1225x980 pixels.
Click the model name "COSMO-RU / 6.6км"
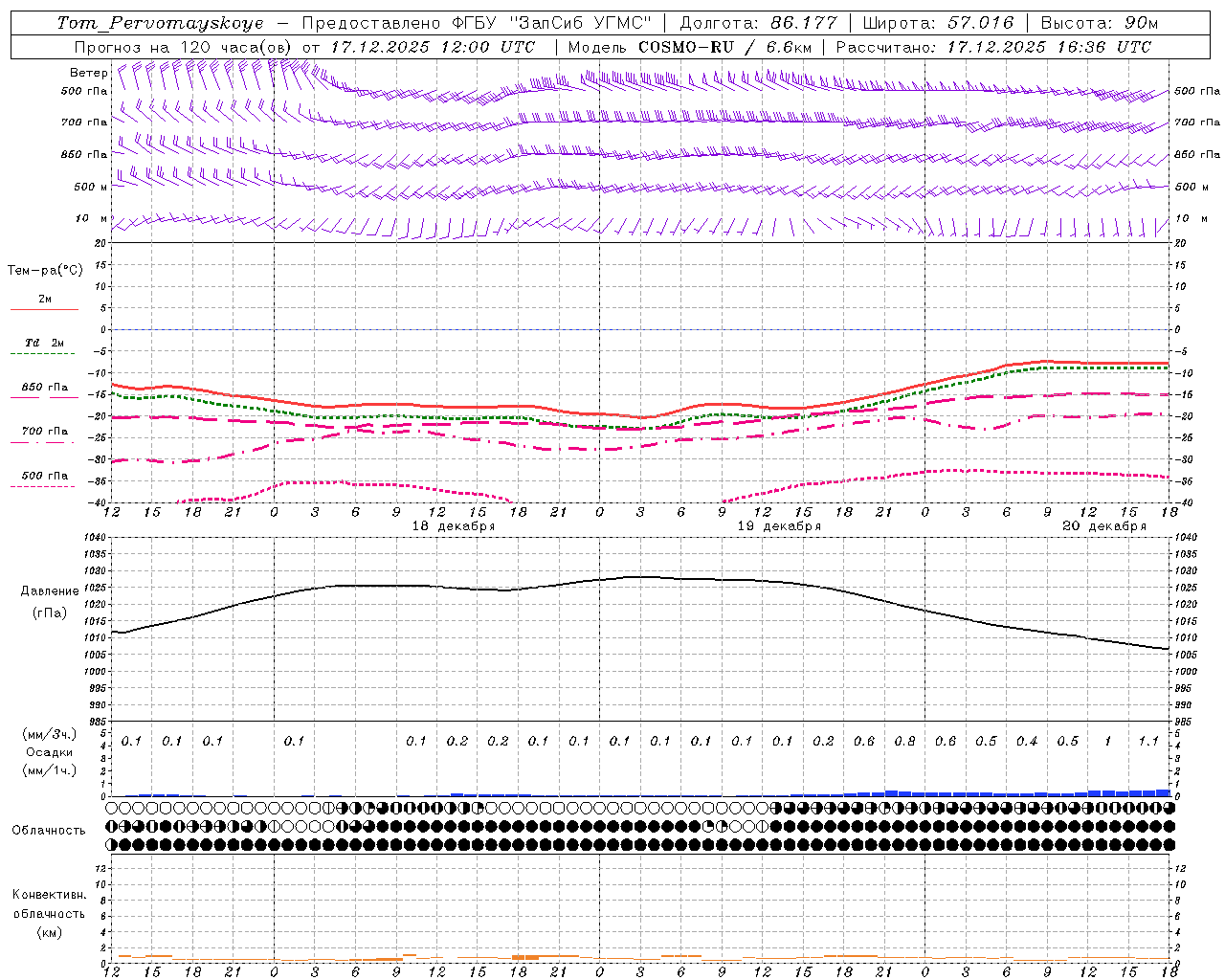(x=725, y=47)
